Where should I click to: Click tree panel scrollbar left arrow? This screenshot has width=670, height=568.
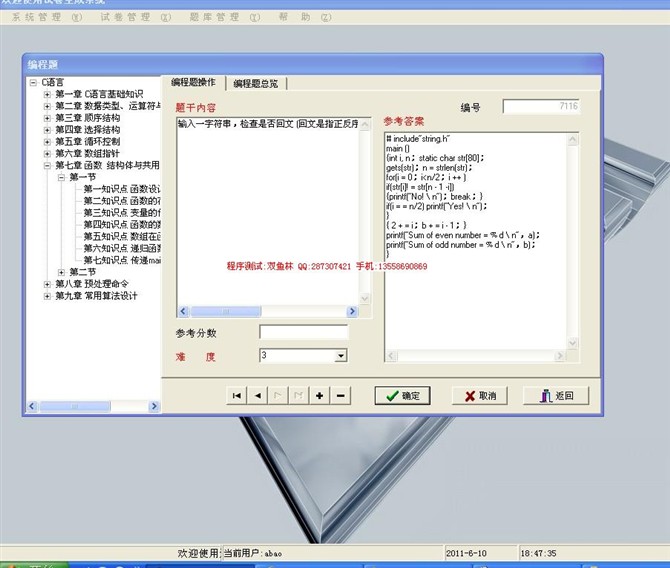(x=32, y=406)
